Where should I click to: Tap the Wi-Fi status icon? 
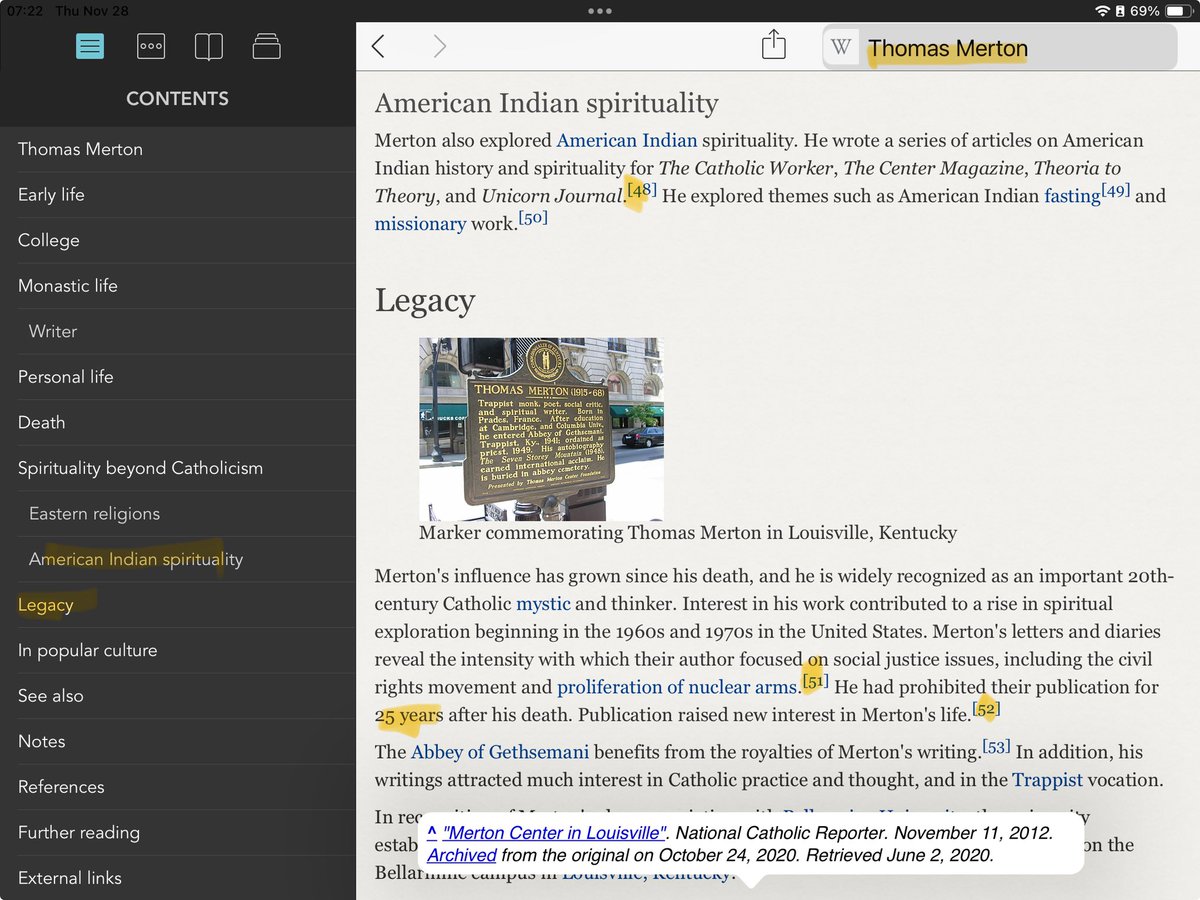tap(1103, 10)
